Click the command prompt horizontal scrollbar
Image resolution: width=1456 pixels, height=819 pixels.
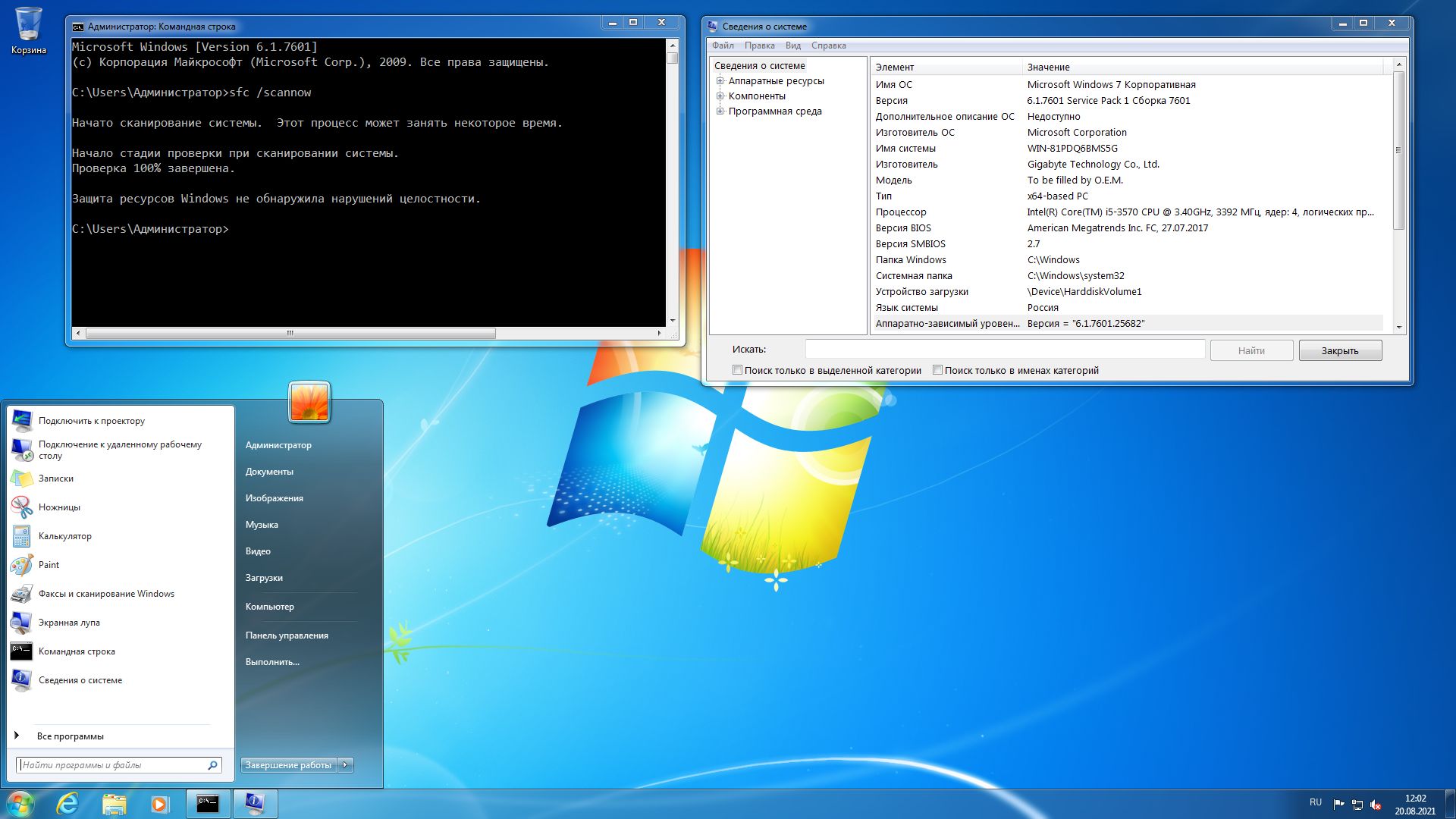click(x=290, y=333)
